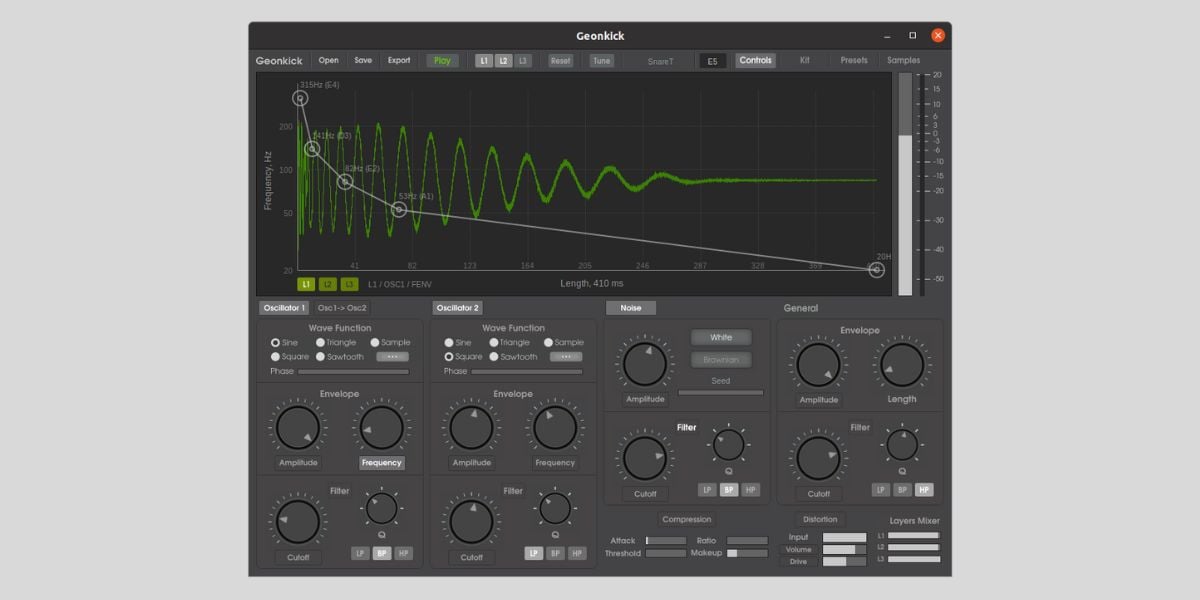
Task: Turn the Oscillator 1 envelope Amplitude knob
Action: click(298, 427)
